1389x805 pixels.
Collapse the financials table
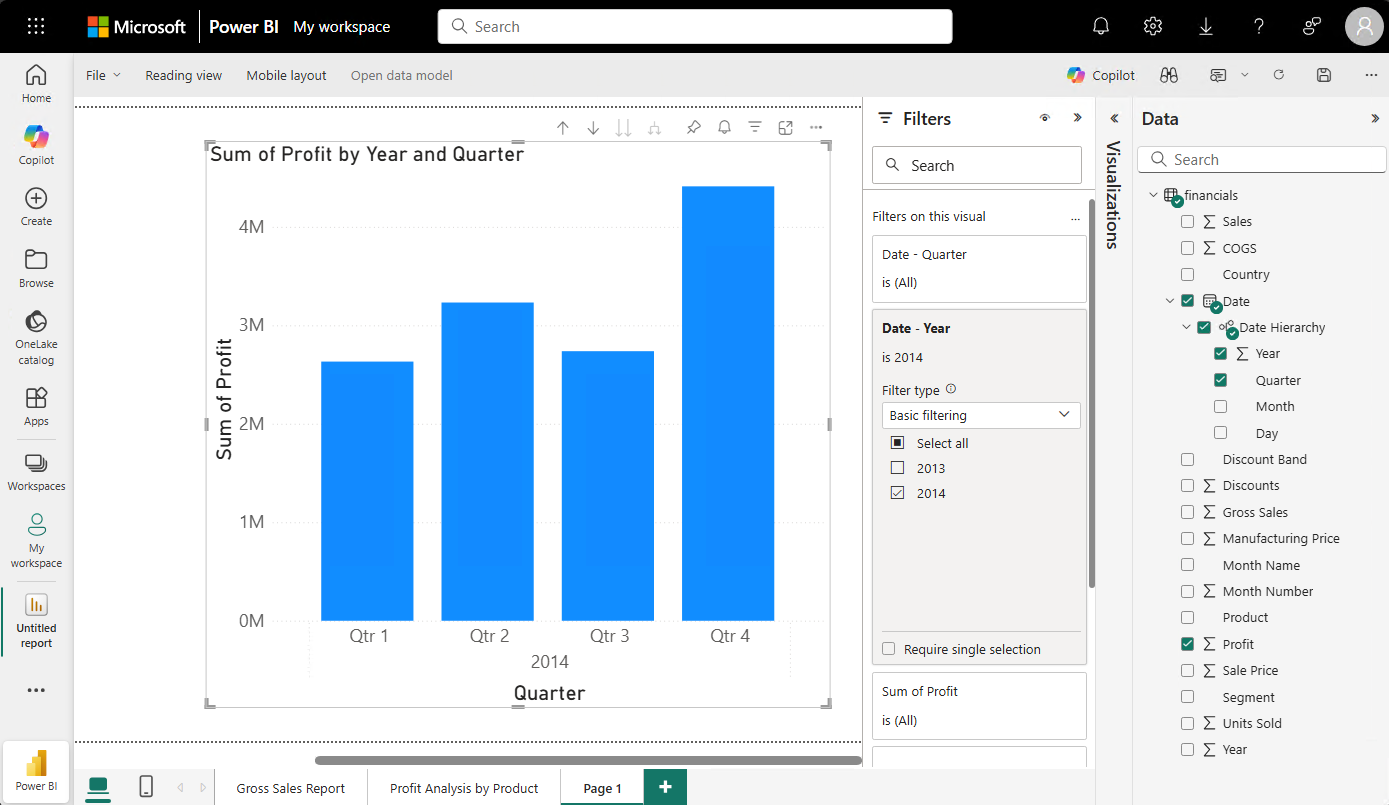[x=1152, y=194]
